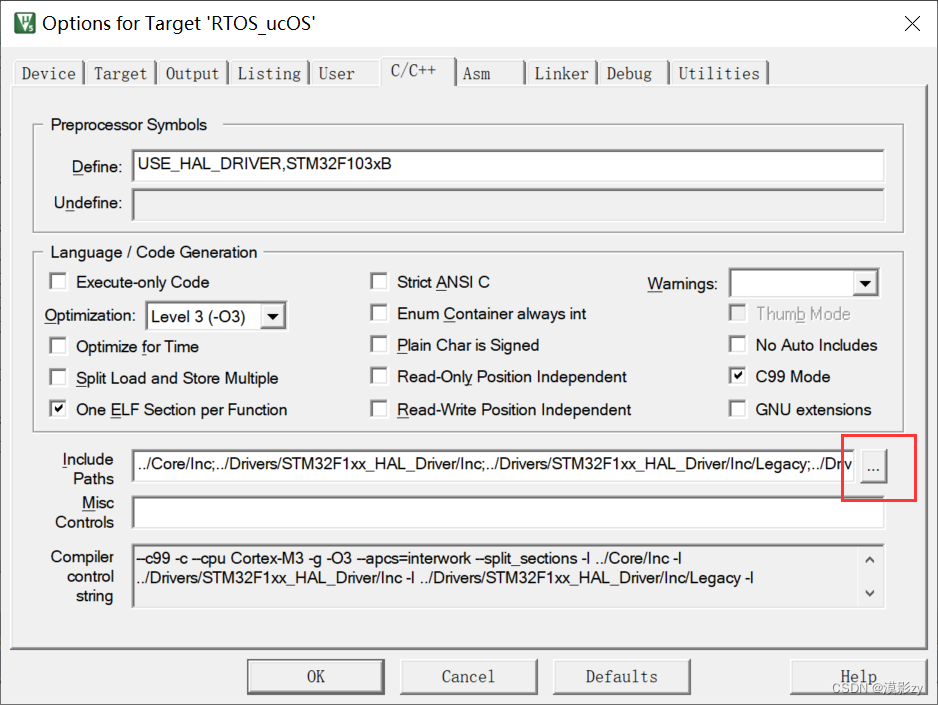Click the OK button
The width and height of the screenshot is (938, 705).
point(316,676)
